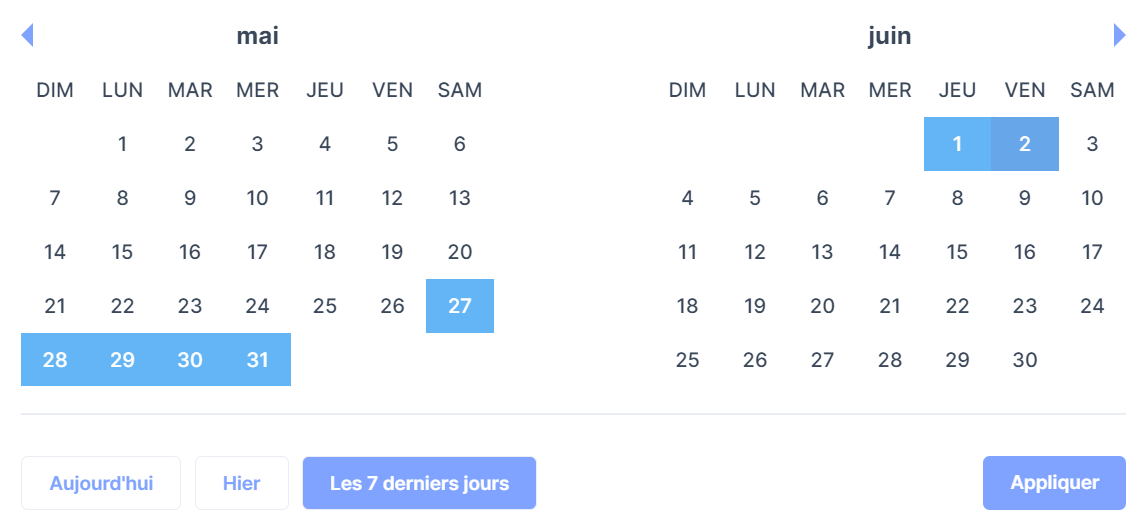Click June 25 in the juin calendar
The height and width of the screenshot is (525, 1142).
tap(688, 360)
